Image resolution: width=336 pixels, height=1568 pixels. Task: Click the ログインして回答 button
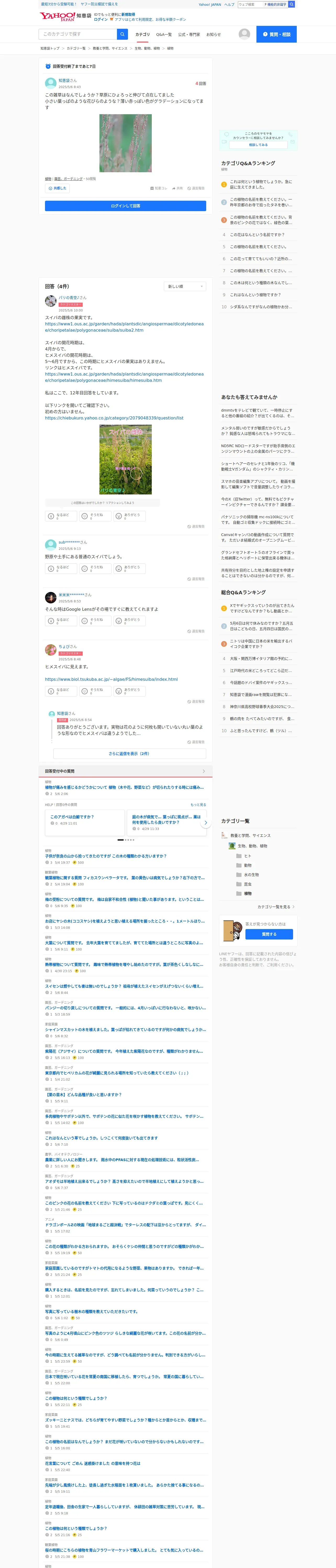126,206
